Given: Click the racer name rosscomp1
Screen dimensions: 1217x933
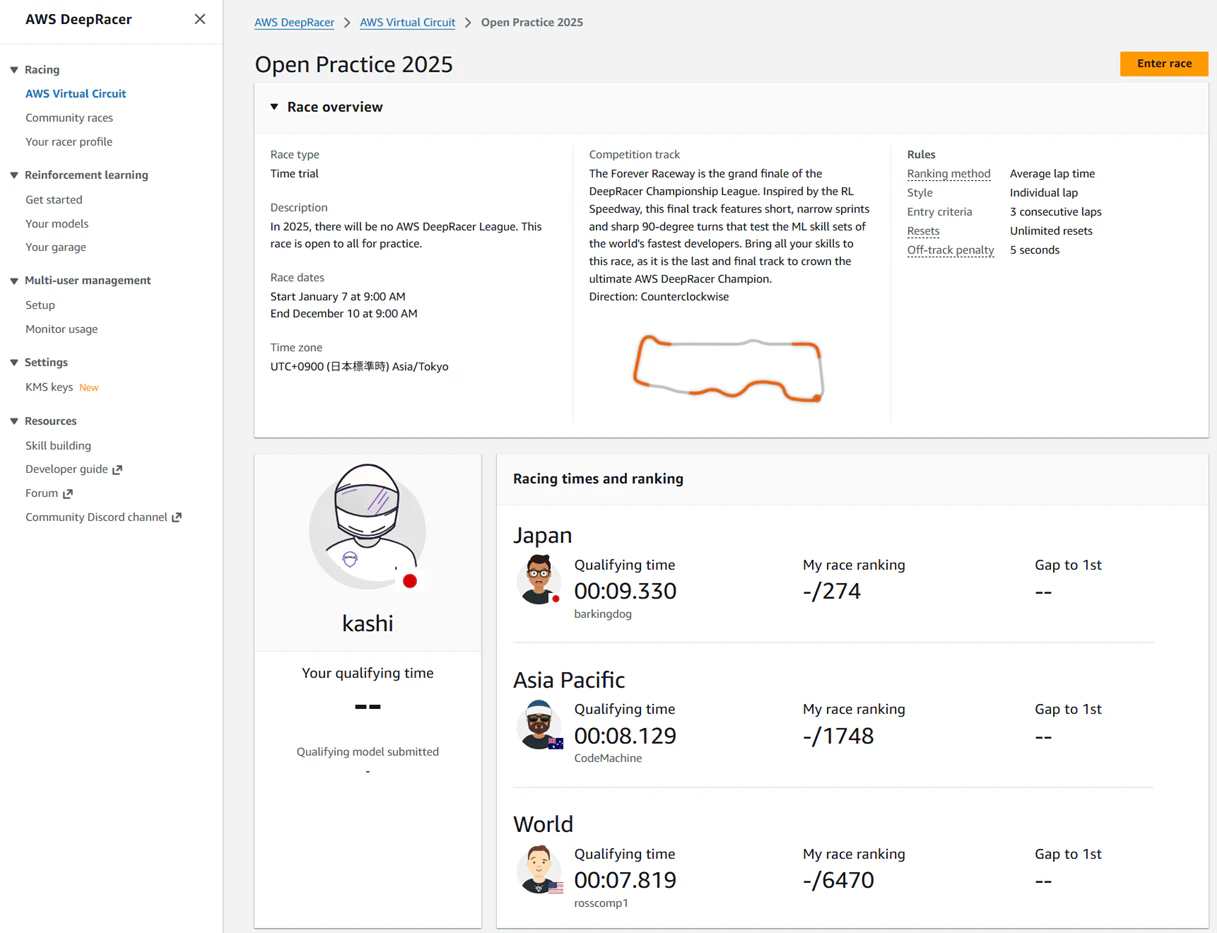Looking at the screenshot, I should 601,903.
